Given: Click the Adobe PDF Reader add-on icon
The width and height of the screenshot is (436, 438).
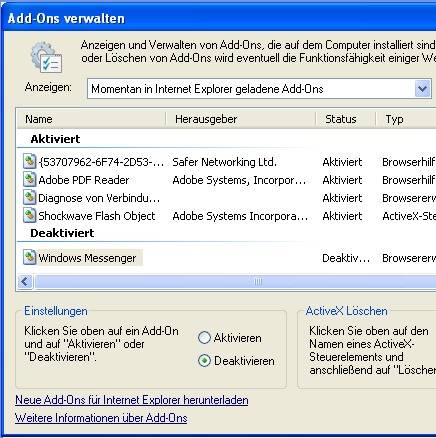Looking at the screenshot, I should (29, 179).
